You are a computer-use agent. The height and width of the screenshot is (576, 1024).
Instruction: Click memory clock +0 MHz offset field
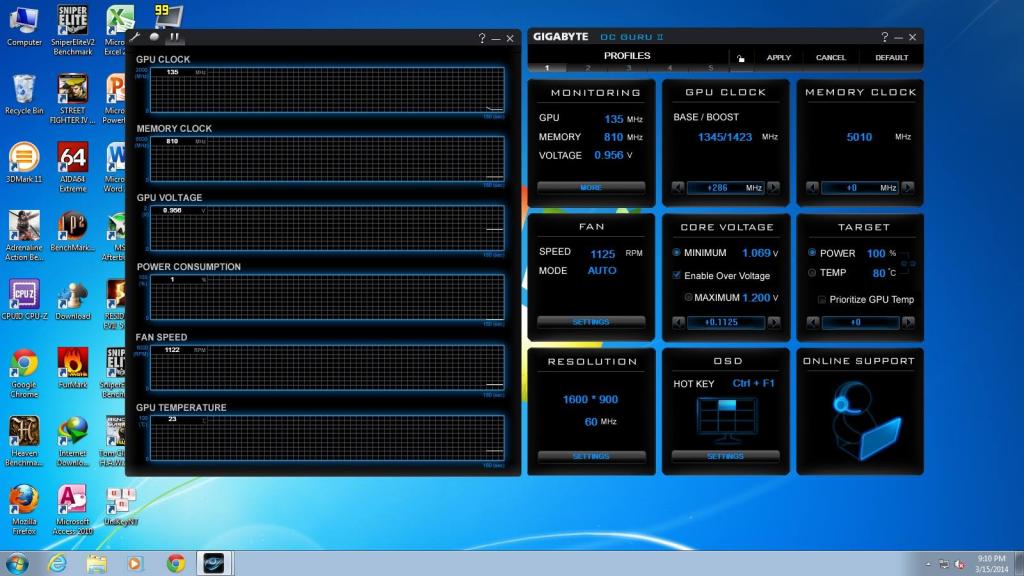[860, 188]
